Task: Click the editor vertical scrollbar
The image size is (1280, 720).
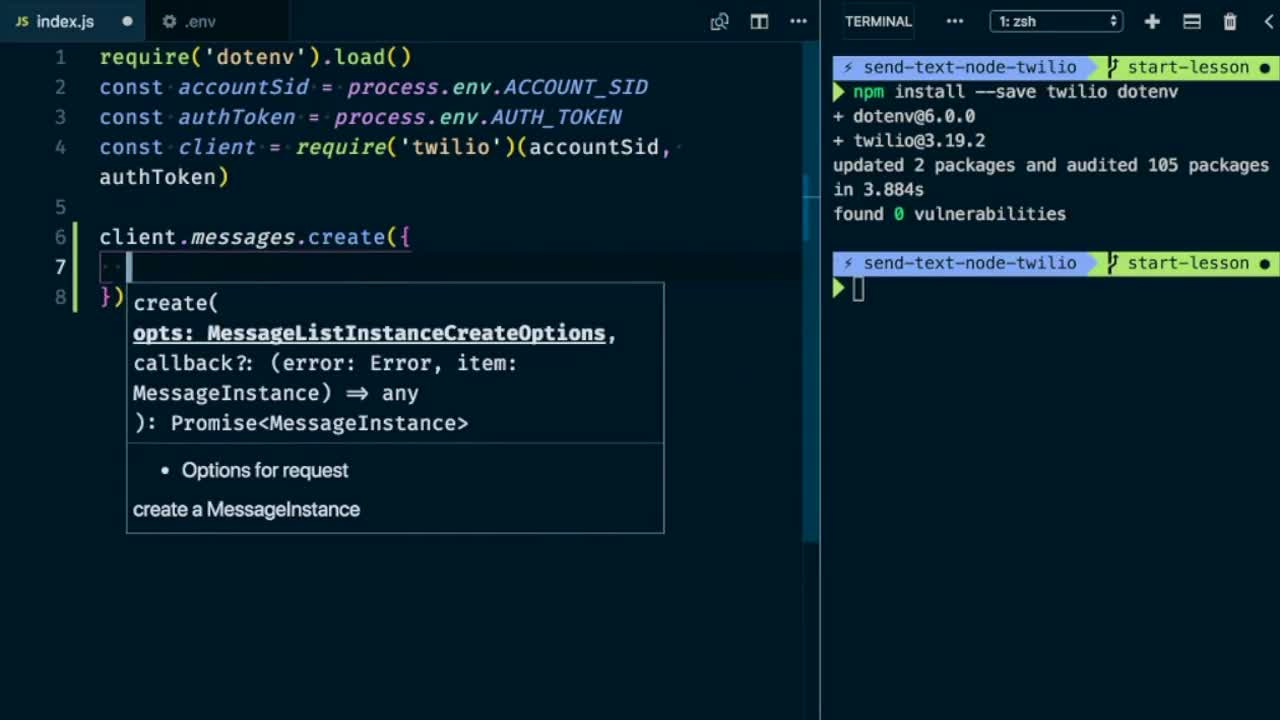Action: pos(810,208)
